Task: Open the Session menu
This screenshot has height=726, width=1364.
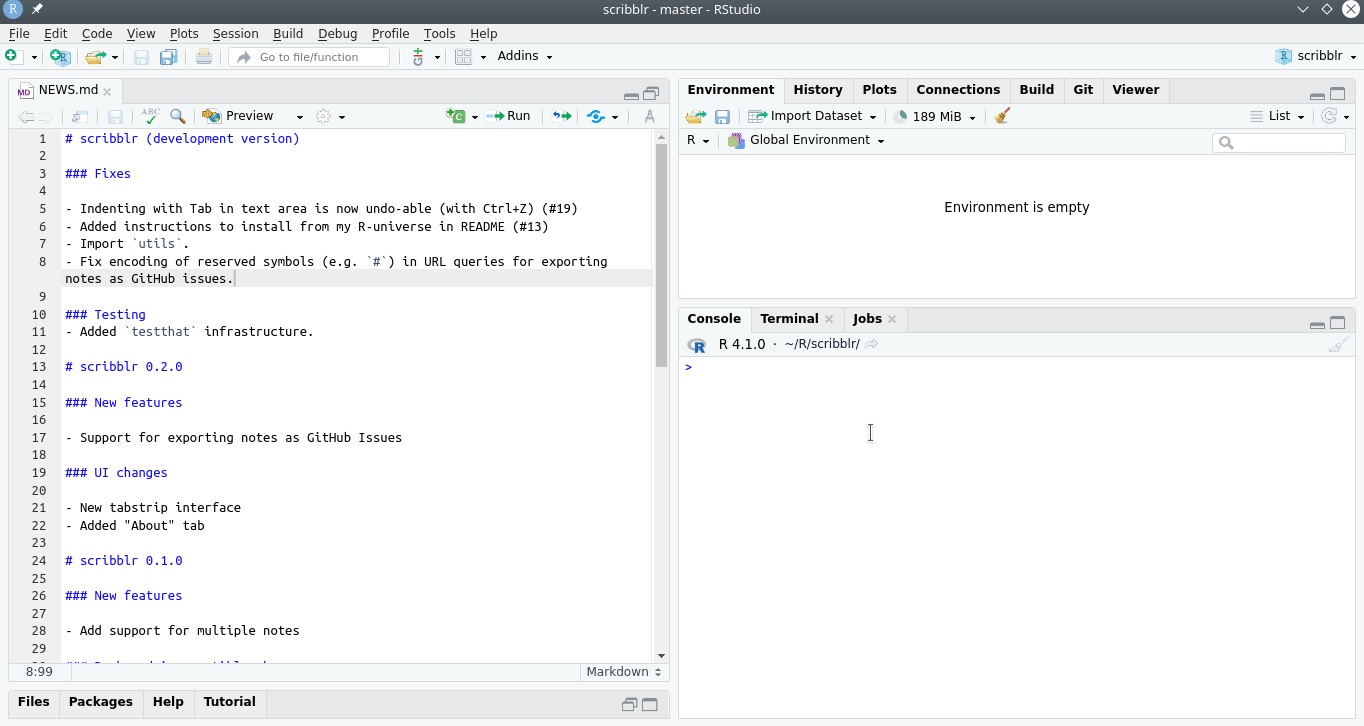Action: click(235, 33)
